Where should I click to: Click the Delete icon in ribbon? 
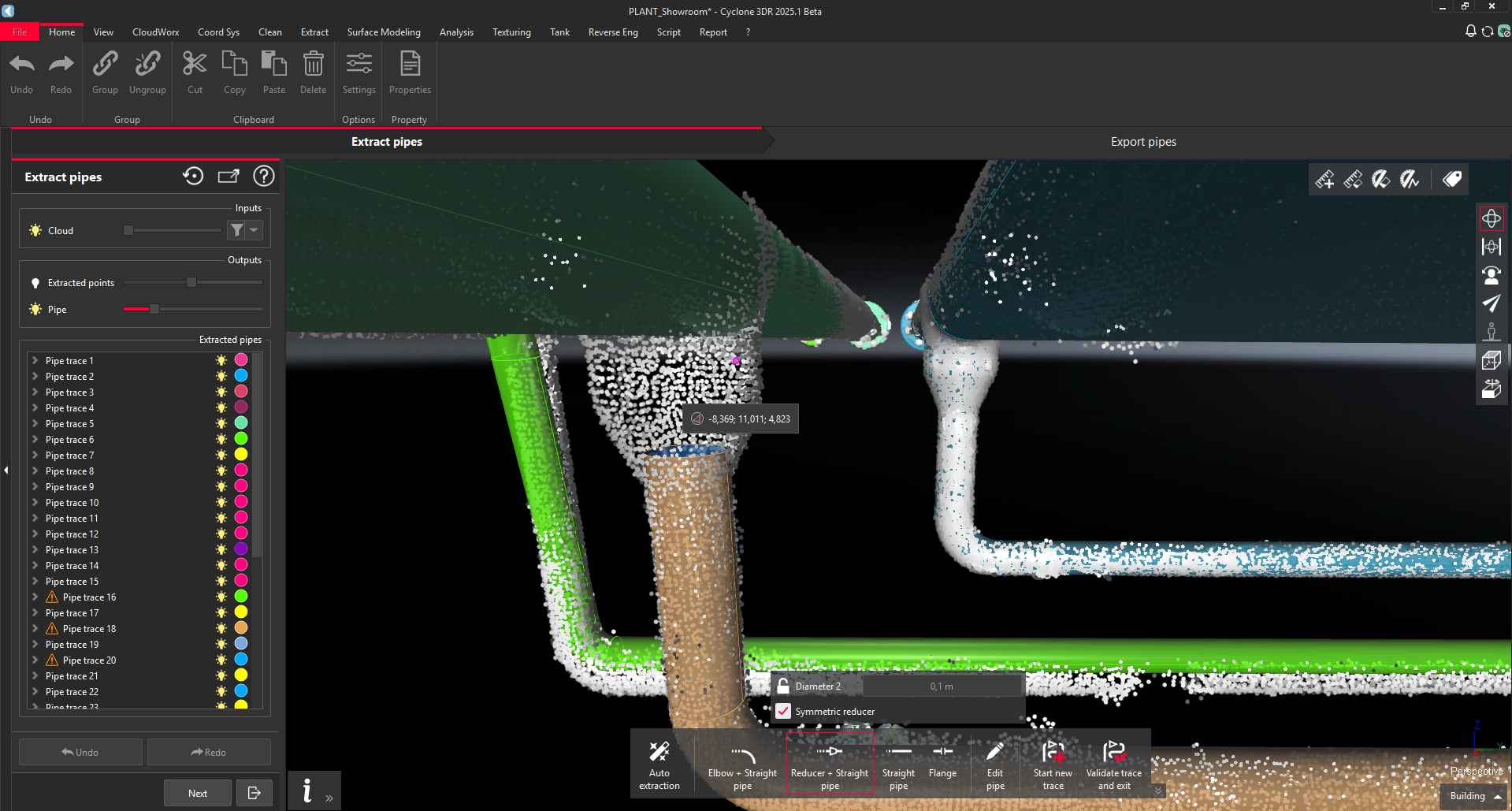point(313,73)
